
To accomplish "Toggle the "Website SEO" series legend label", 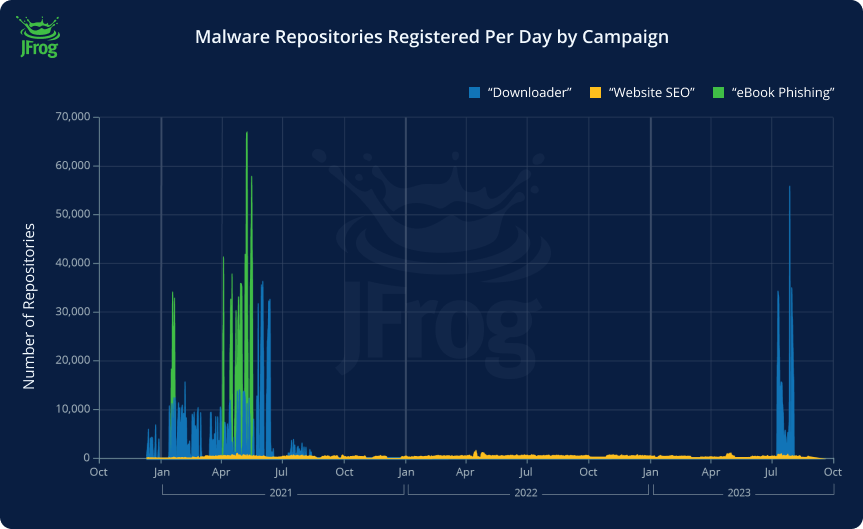I will (651, 93).
